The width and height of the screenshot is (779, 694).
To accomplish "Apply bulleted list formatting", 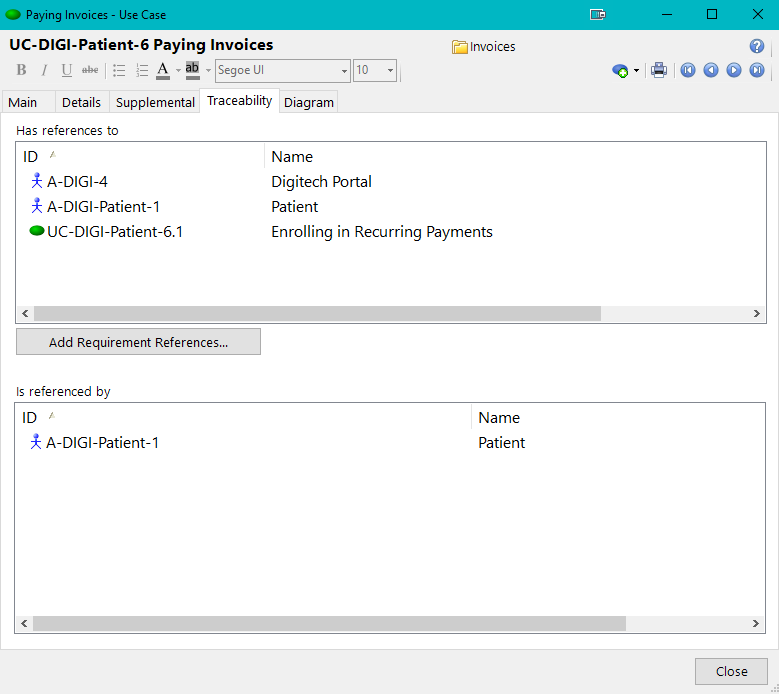I will (x=119, y=70).
